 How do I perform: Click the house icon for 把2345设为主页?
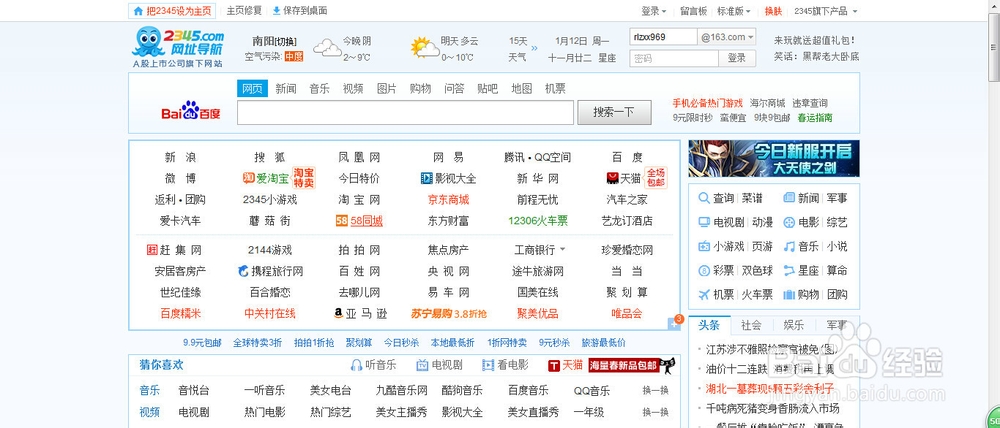(x=138, y=11)
